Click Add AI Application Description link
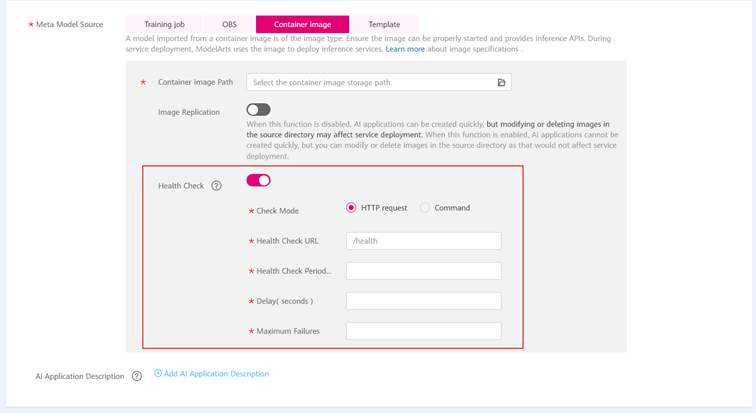The width and height of the screenshot is (756, 413). [216, 374]
